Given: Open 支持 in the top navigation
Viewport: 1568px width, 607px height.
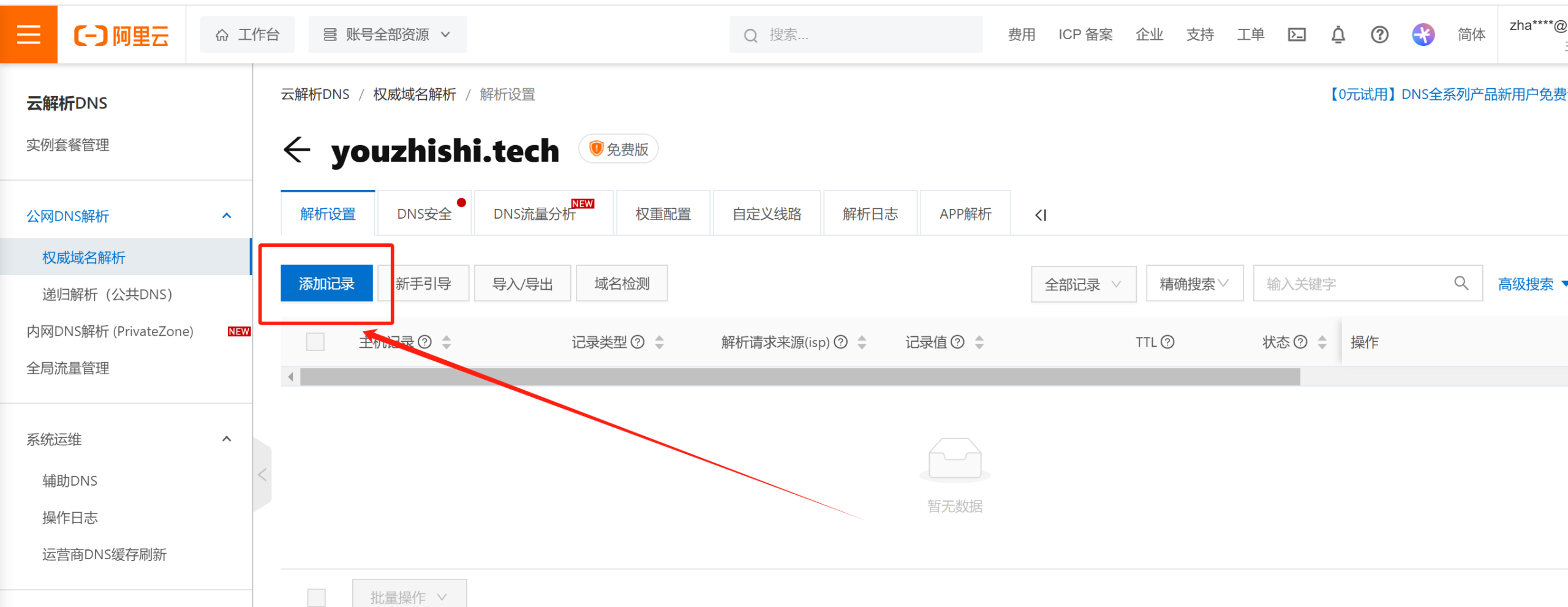Looking at the screenshot, I should 1200,35.
